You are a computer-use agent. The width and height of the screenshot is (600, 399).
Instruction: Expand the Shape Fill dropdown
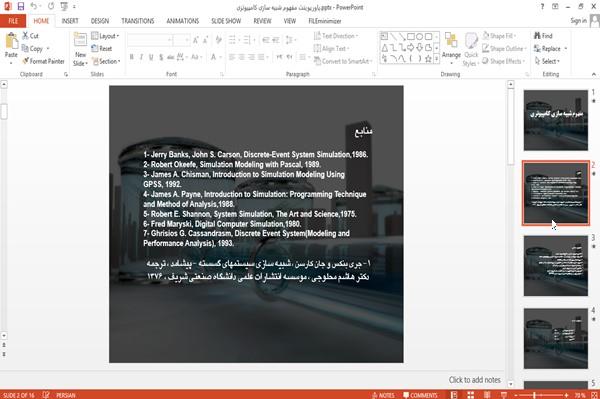[499, 36]
